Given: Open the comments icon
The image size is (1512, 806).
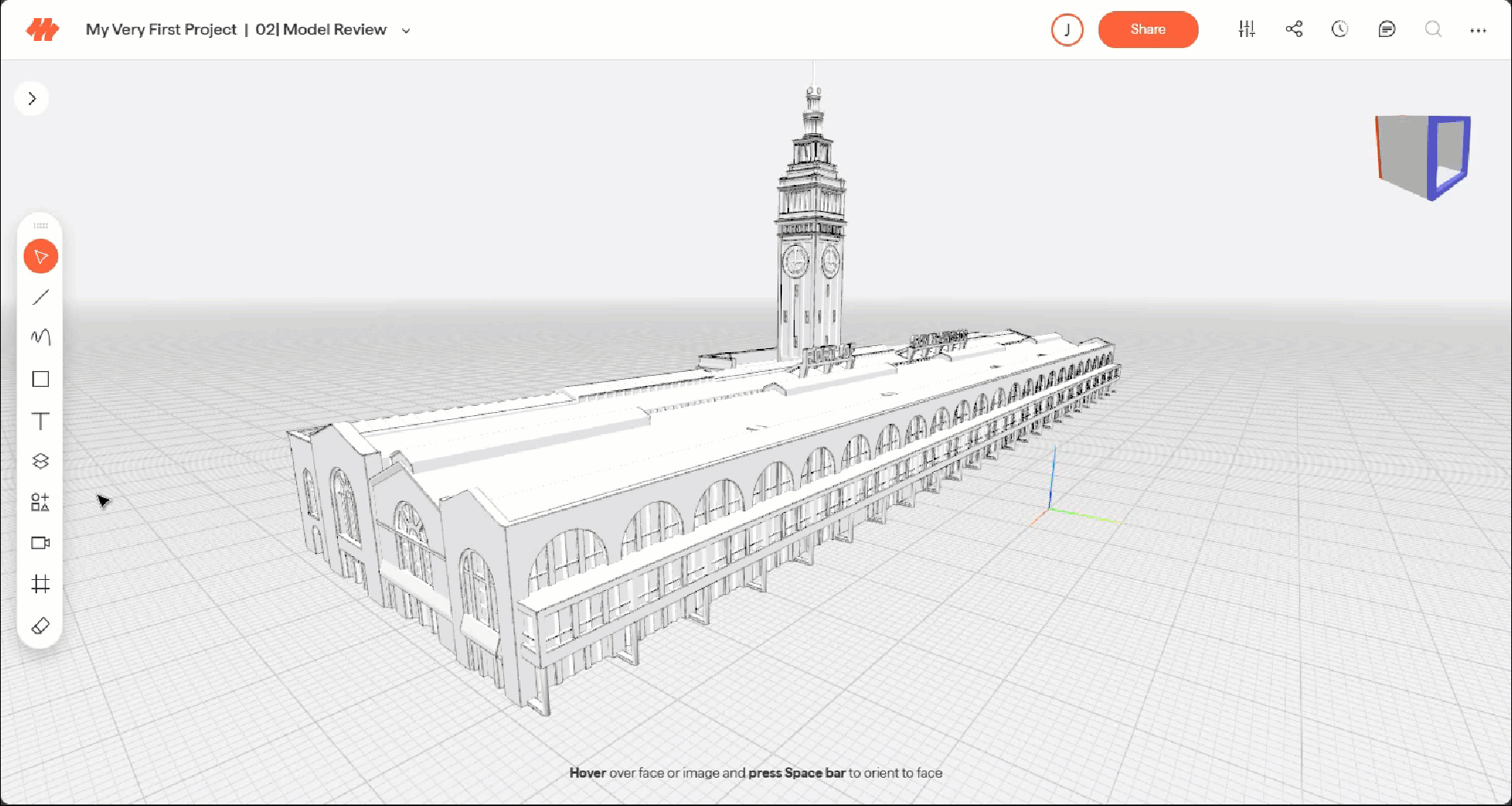Looking at the screenshot, I should [1387, 29].
